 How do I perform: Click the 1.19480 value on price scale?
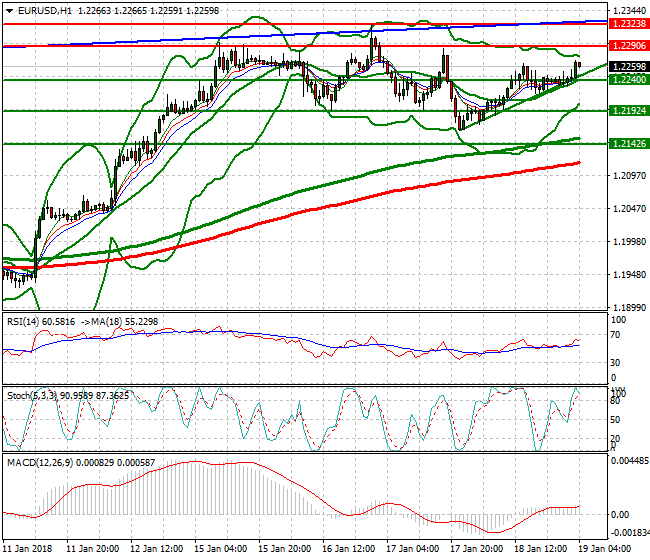[628, 275]
